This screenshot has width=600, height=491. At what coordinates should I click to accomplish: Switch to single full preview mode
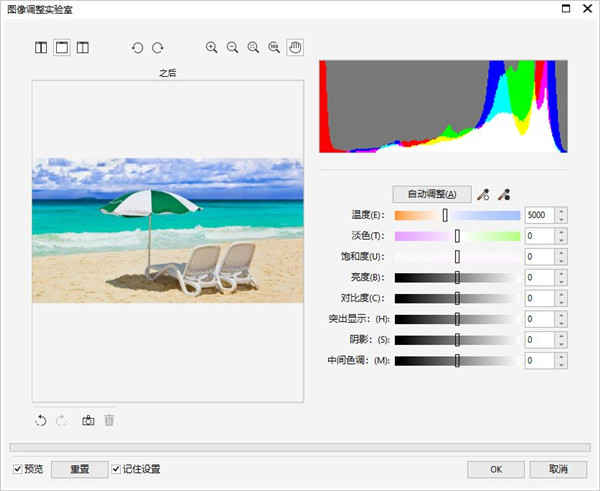(x=62, y=48)
